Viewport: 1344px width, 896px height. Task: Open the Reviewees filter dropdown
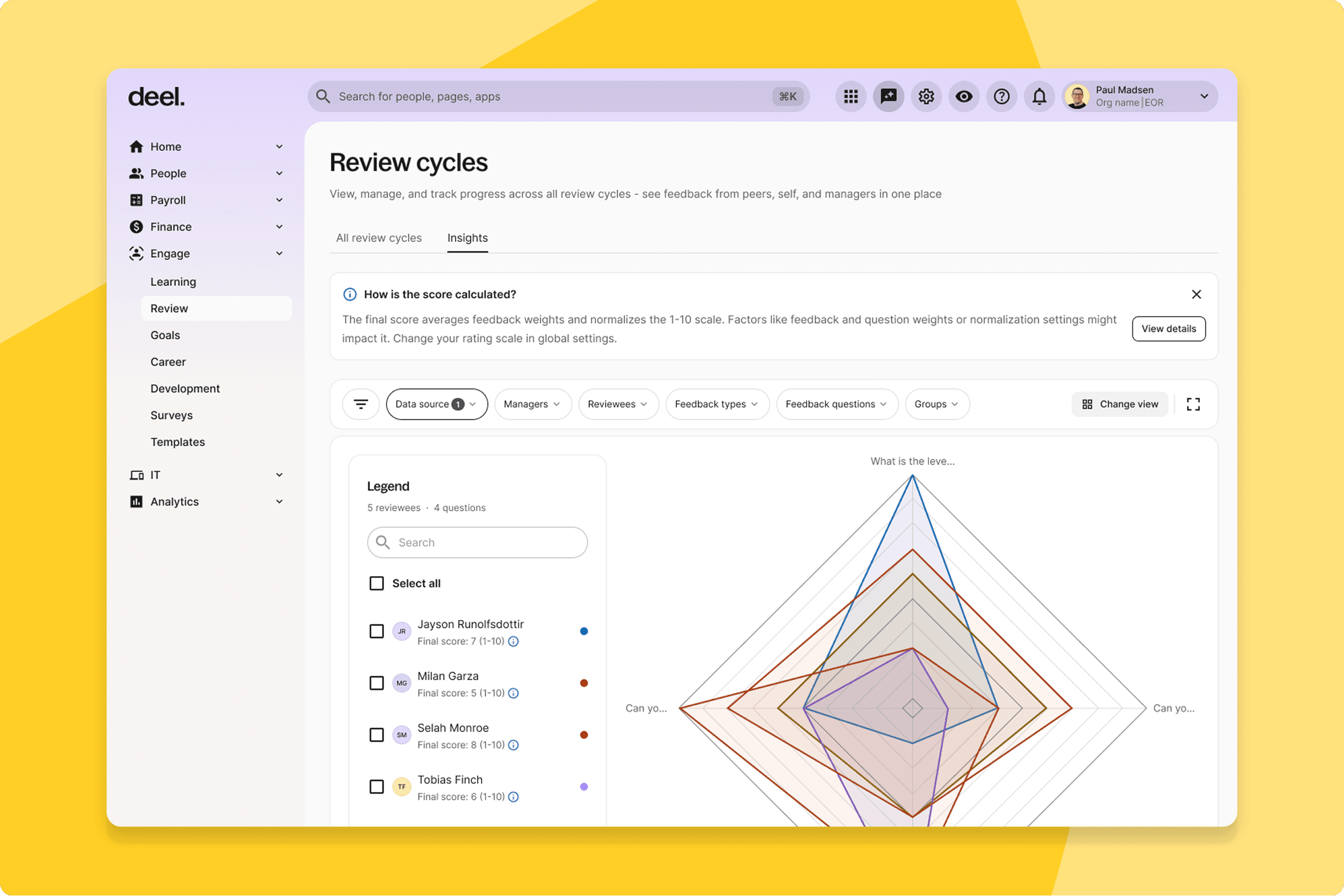(618, 405)
